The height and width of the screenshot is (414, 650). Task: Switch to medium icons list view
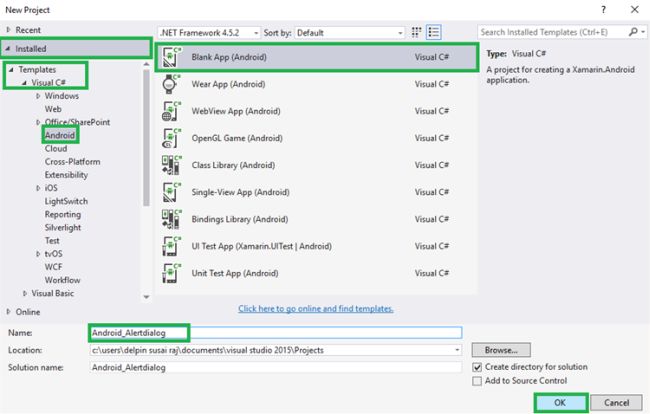(x=434, y=32)
